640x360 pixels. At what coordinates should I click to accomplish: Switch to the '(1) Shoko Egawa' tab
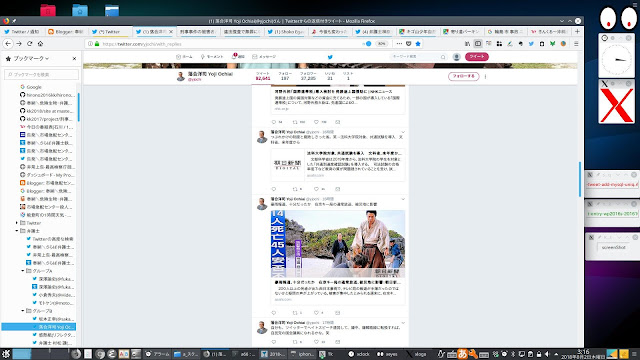pos(286,31)
